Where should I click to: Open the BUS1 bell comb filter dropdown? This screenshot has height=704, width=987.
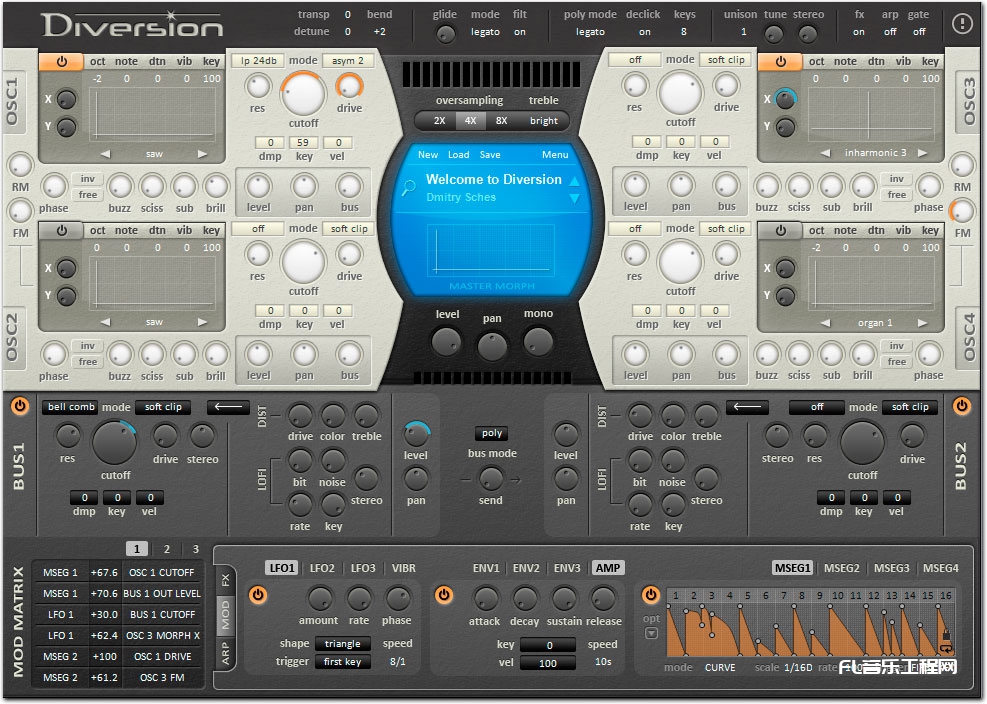tap(70, 407)
